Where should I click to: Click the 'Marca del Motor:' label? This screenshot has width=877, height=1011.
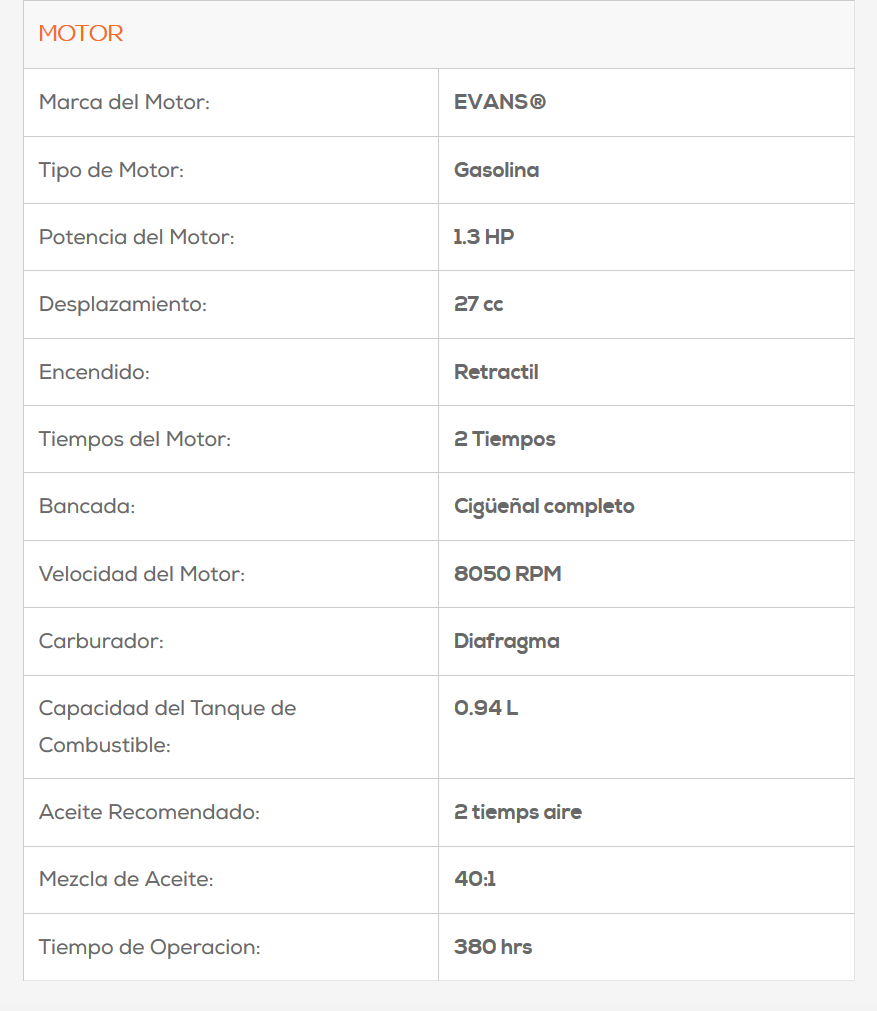[x=124, y=102]
